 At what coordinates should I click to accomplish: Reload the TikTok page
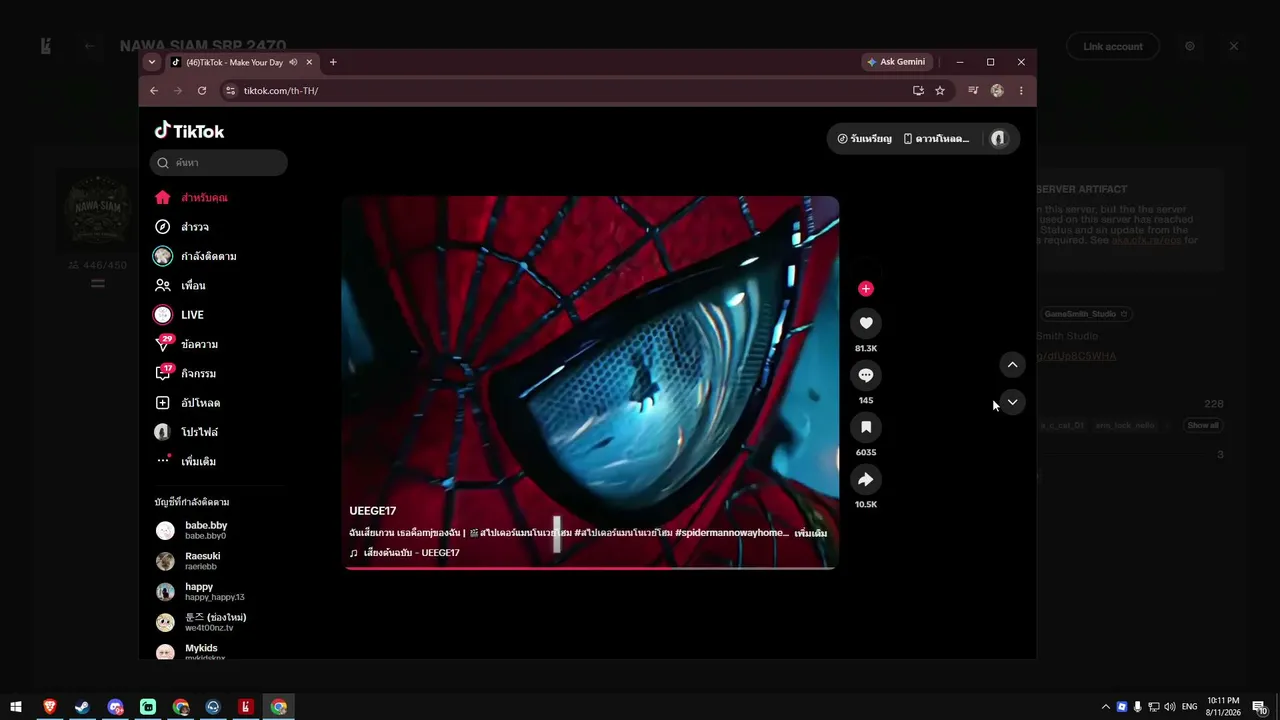tap(202, 90)
